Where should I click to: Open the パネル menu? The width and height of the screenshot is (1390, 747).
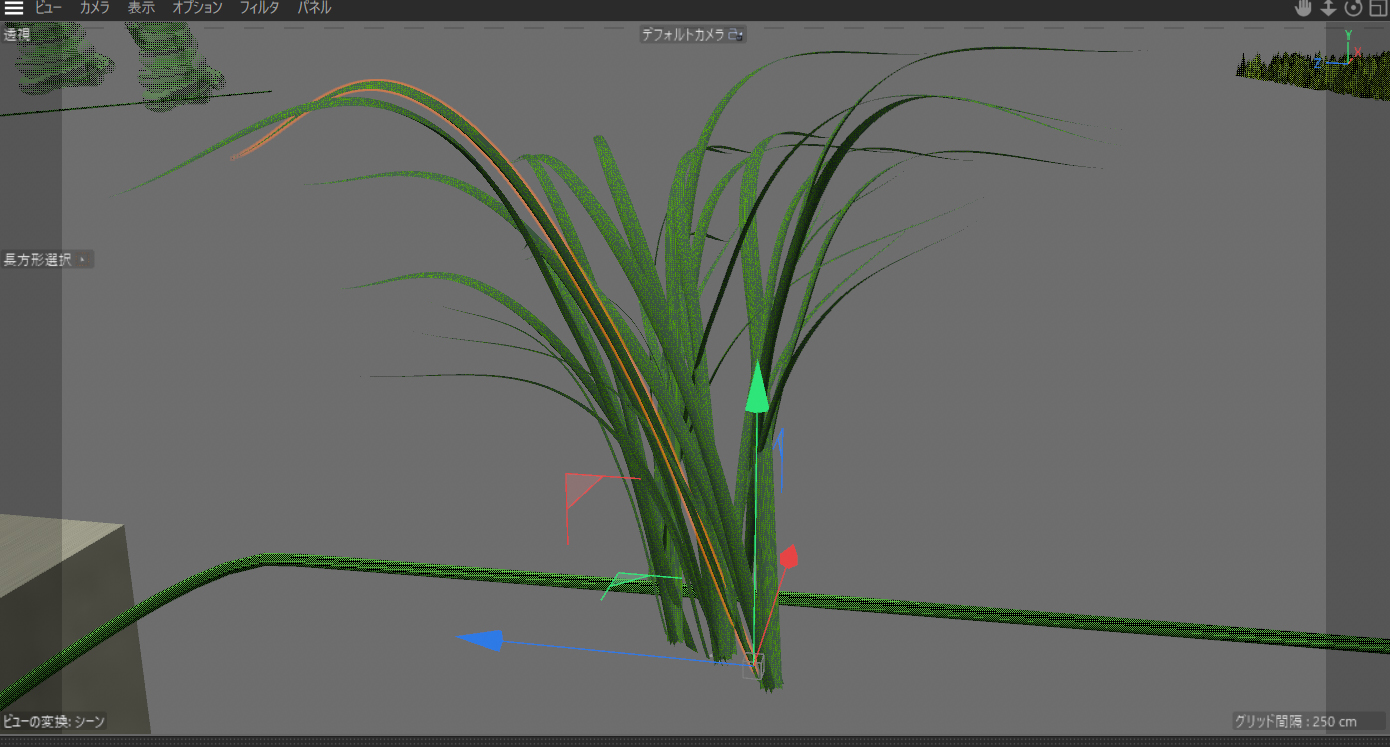tap(314, 8)
